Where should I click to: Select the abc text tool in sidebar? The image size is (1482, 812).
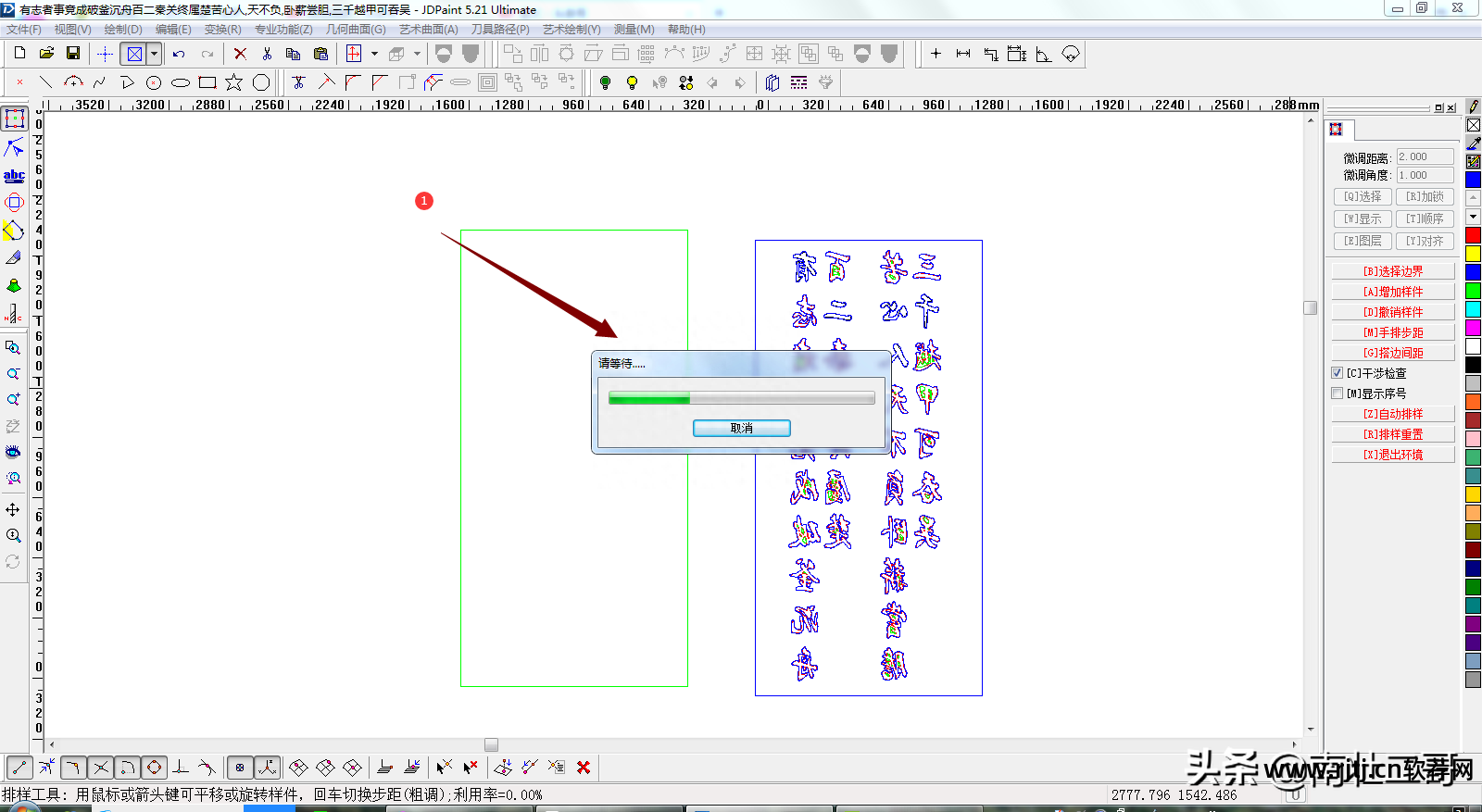14,175
